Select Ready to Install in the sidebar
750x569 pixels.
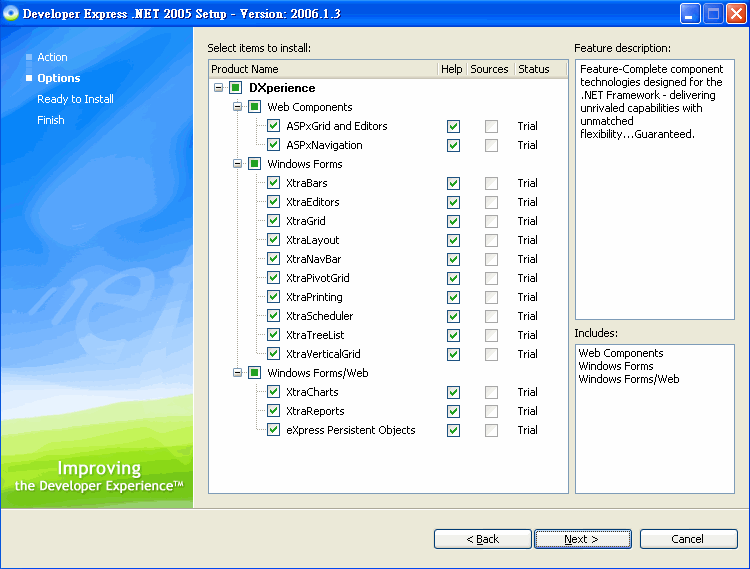[75, 99]
